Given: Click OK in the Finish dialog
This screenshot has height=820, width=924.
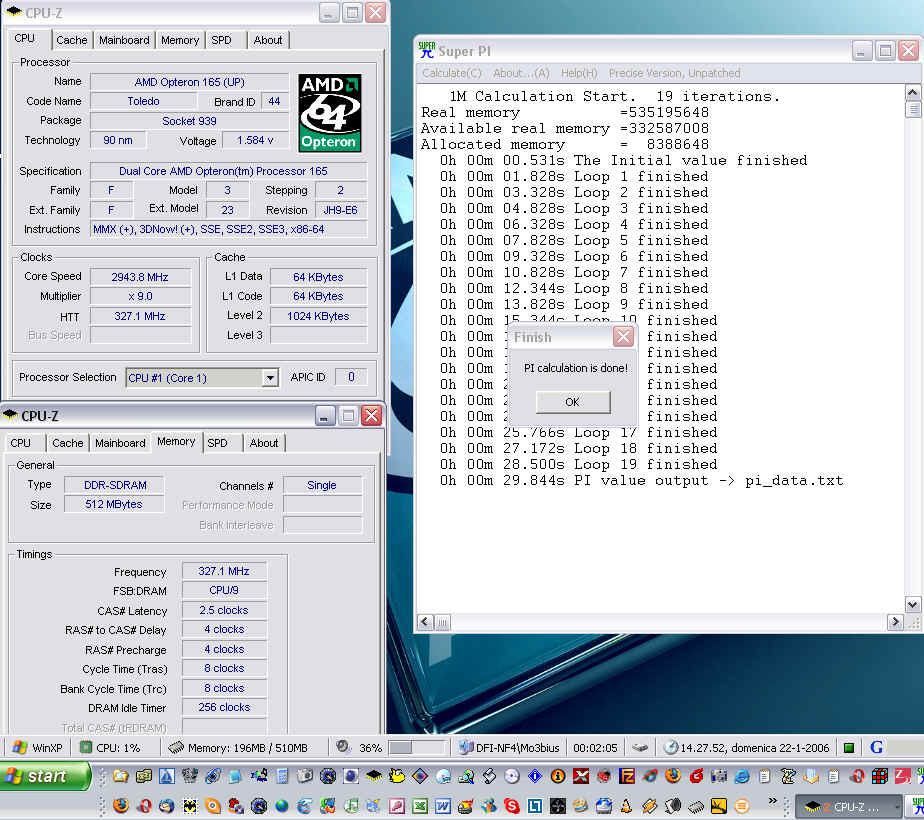Looking at the screenshot, I should [x=573, y=402].
